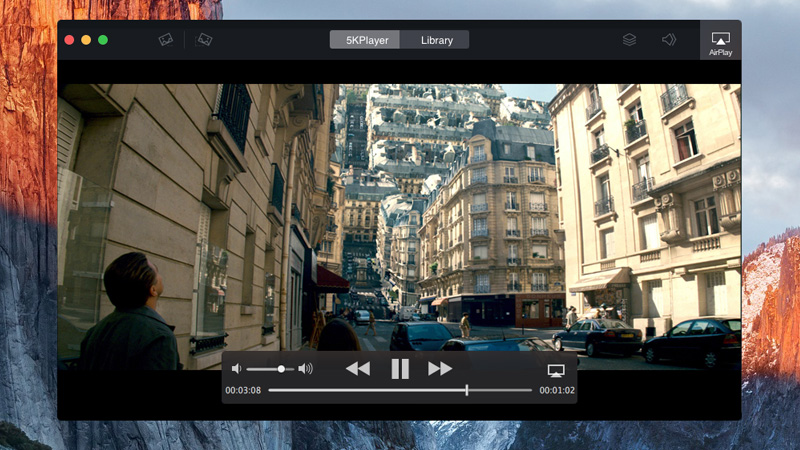Switch to the Library tab
The height and width of the screenshot is (450, 800).
[434, 40]
